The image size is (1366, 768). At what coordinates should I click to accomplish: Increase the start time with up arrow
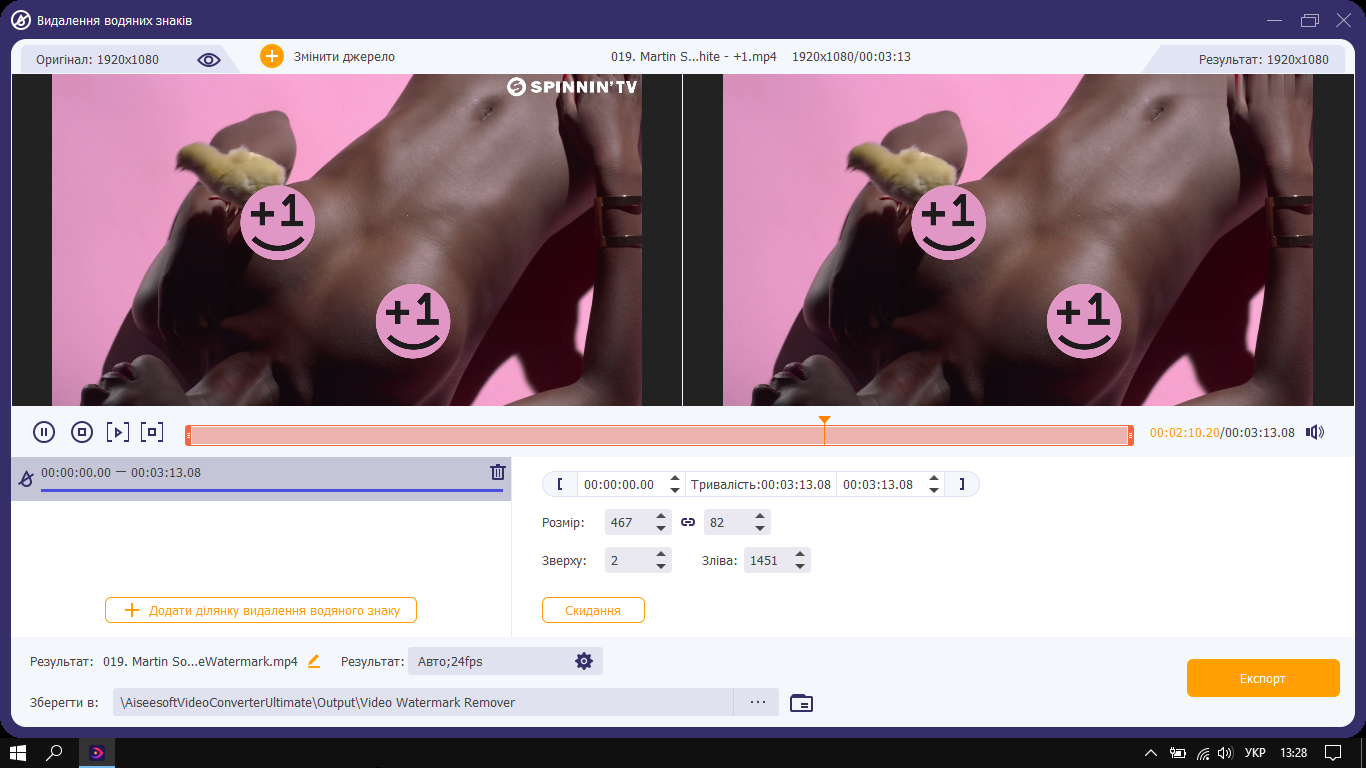(x=675, y=479)
